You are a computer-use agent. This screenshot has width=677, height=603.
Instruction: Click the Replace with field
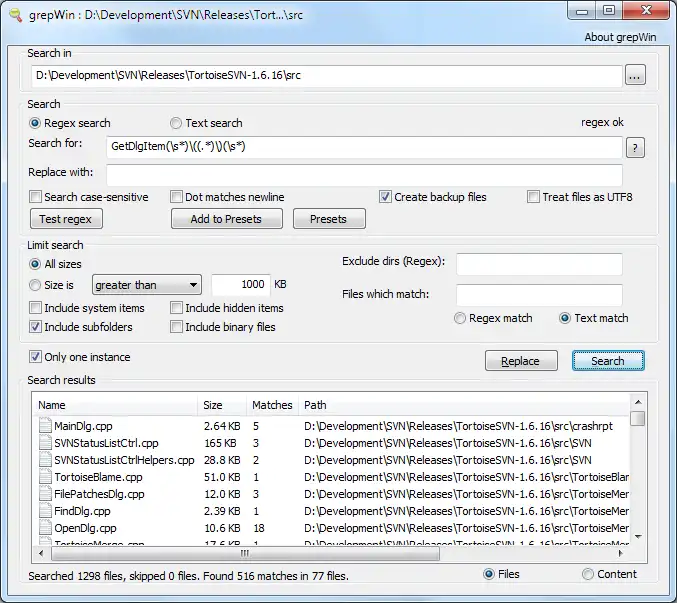click(x=364, y=174)
